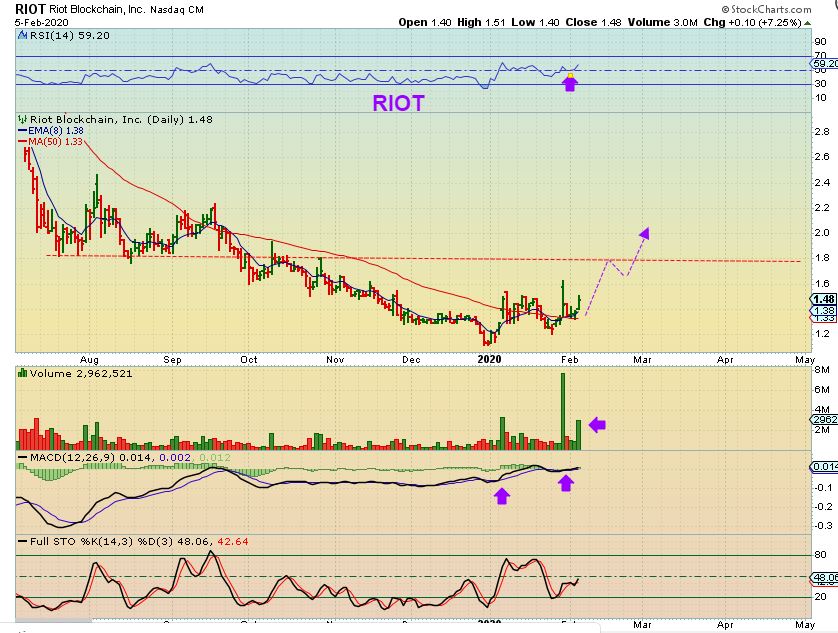Click the 'Riot Blockchain, Inc. (Daily) 1.48' legend
838x633 pixels.
tap(121, 119)
